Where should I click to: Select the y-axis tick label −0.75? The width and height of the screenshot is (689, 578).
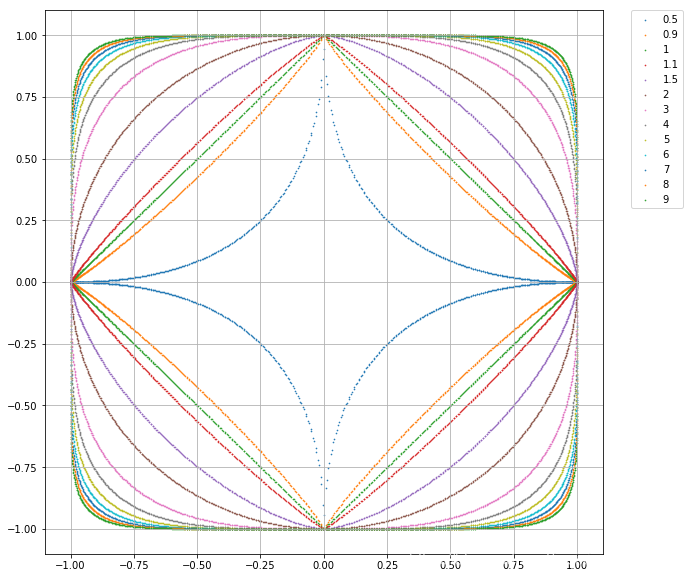click(x=22, y=468)
